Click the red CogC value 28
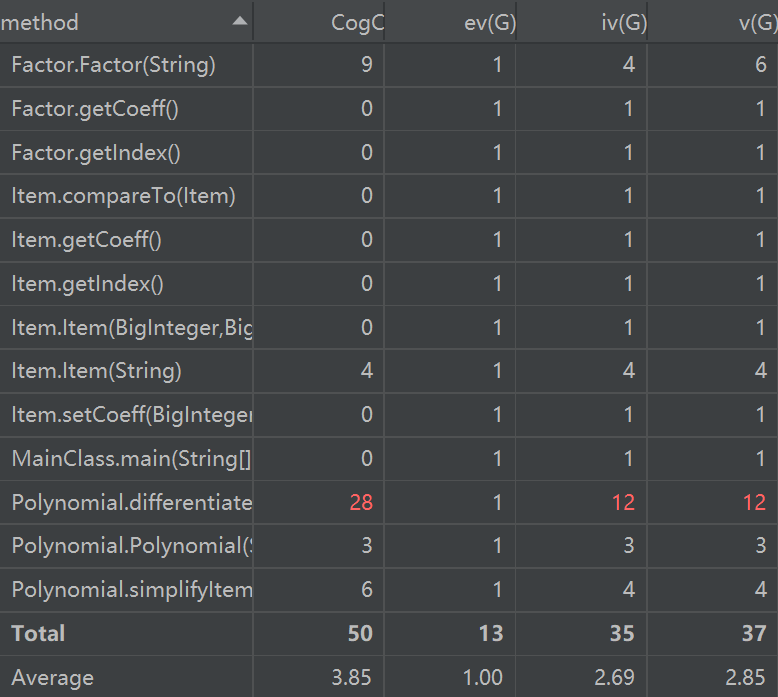The height and width of the screenshot is (697, 778). [361, 503]
